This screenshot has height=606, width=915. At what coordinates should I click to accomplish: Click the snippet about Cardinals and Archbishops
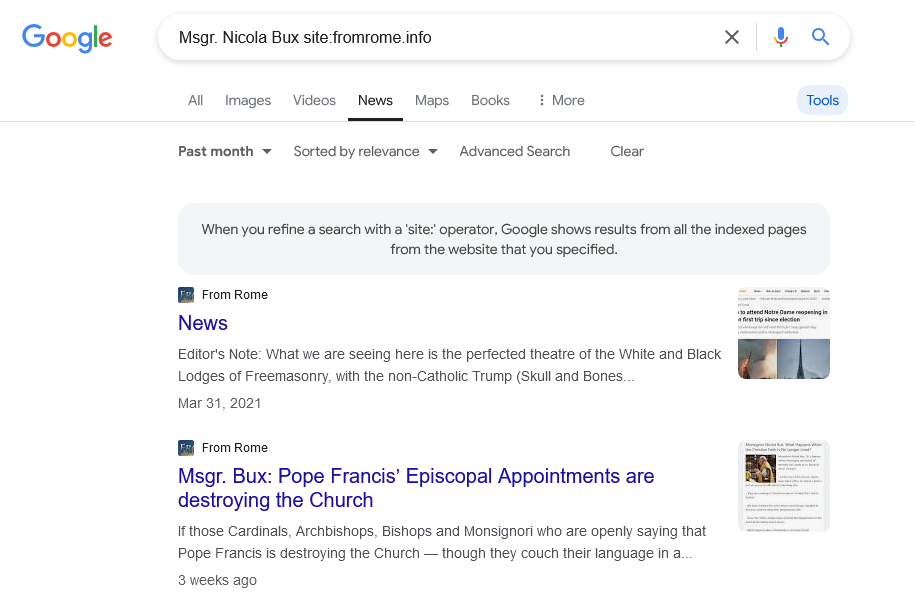click(x=442, y=542)
